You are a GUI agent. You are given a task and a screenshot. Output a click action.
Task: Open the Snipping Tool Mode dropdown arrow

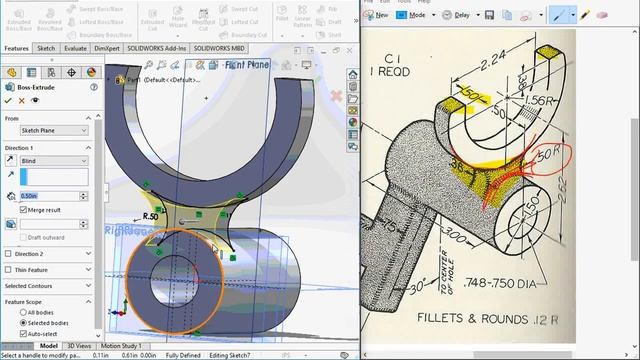(433, 15)
